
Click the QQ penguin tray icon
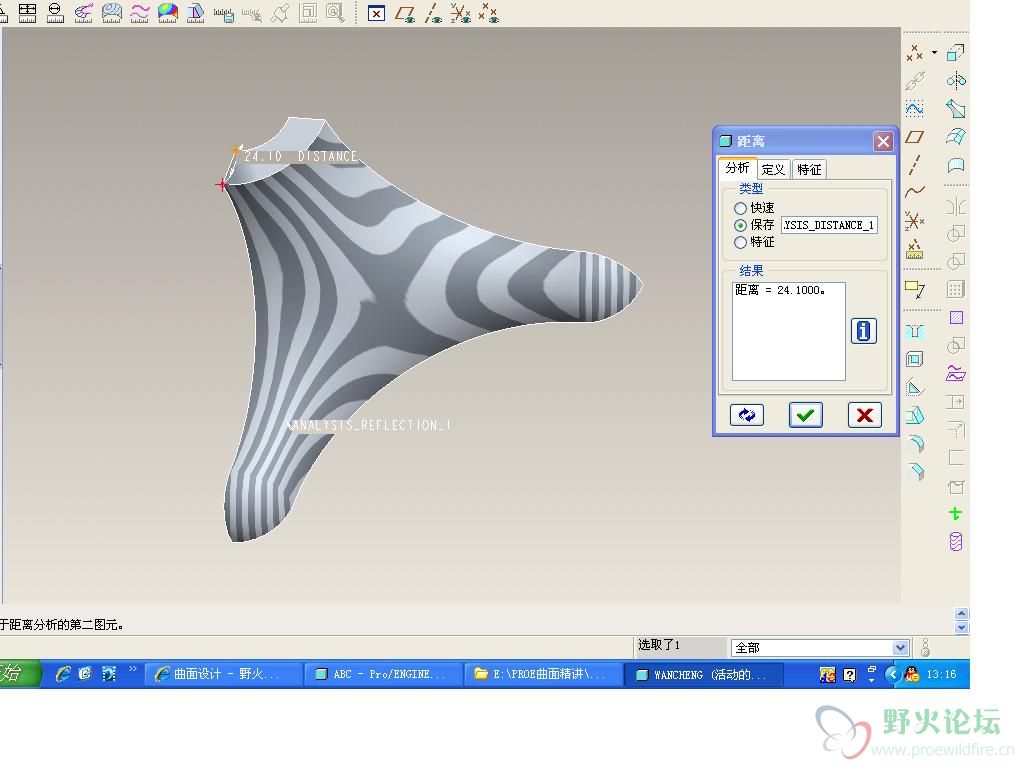(x=912, y=674)
